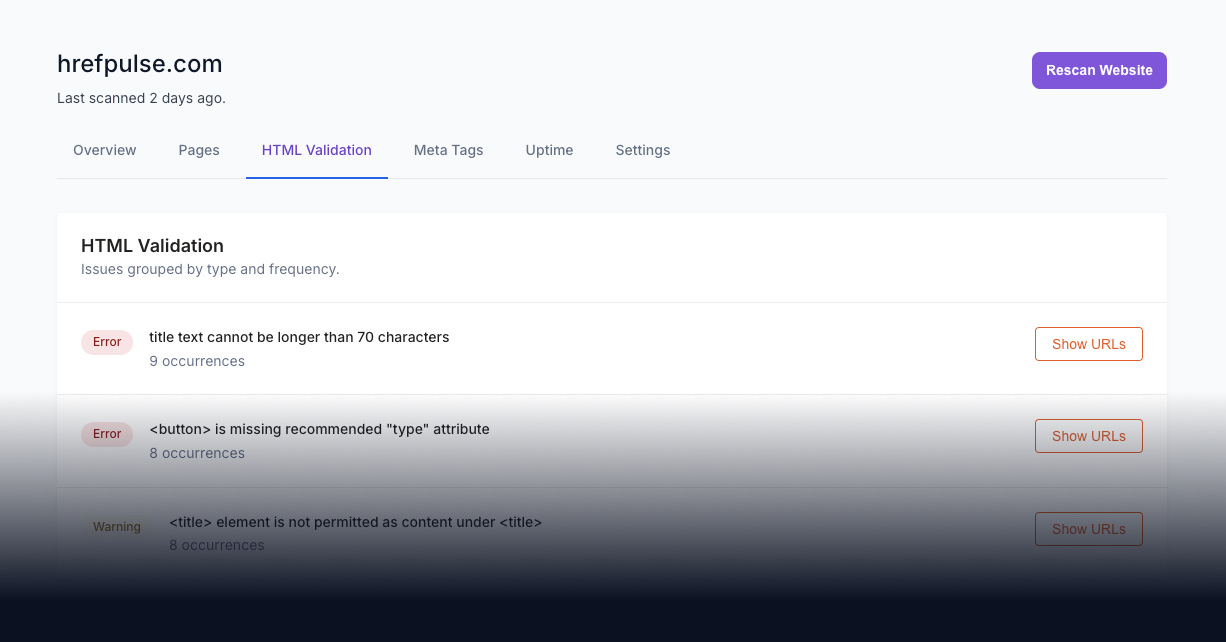Select the 'title text cannot be longer than 70 characters' message
The height and width of the screenshot is (642, 1226).
(299, 337)
